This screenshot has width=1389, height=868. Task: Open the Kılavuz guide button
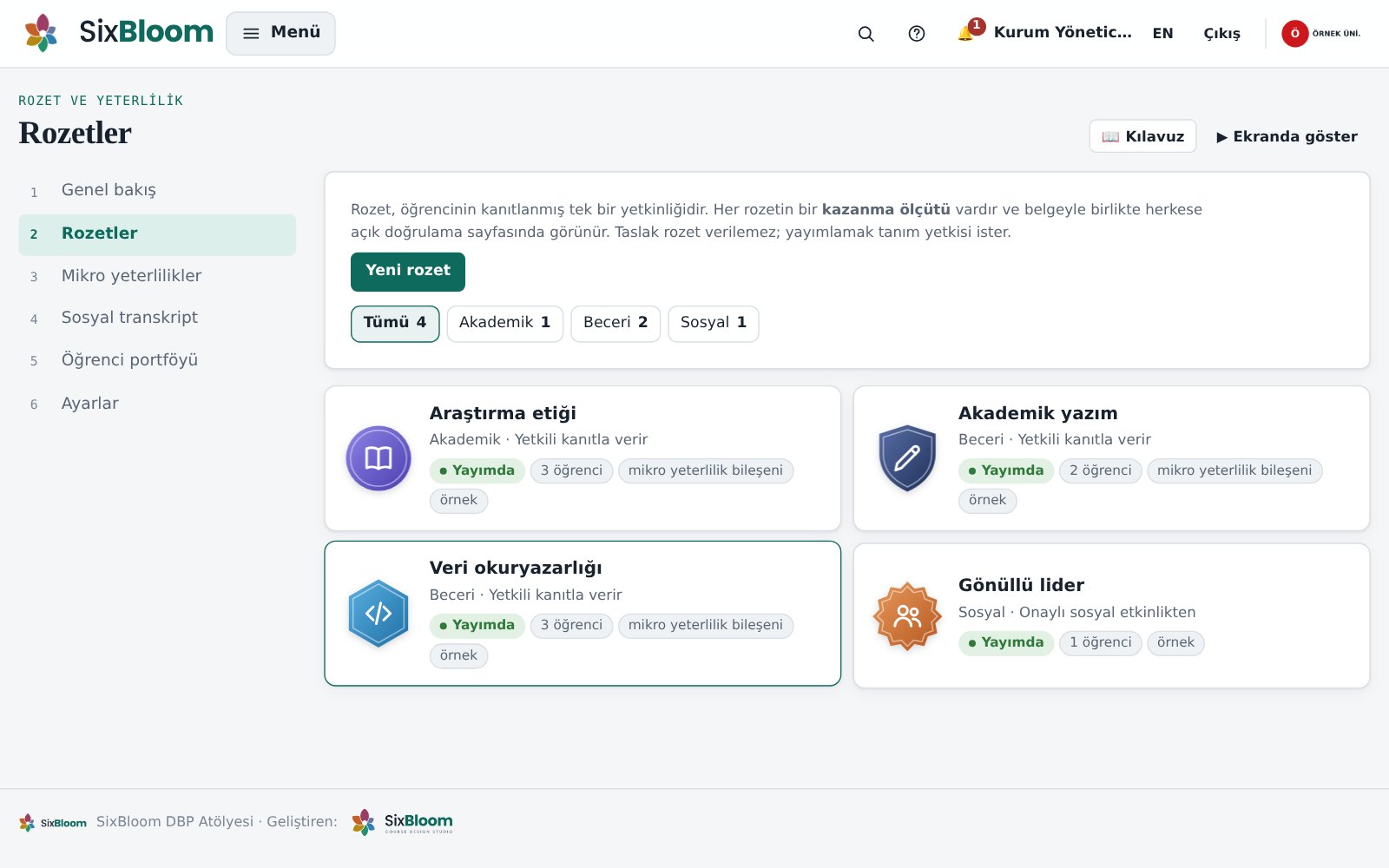[x=1142, y=136]
